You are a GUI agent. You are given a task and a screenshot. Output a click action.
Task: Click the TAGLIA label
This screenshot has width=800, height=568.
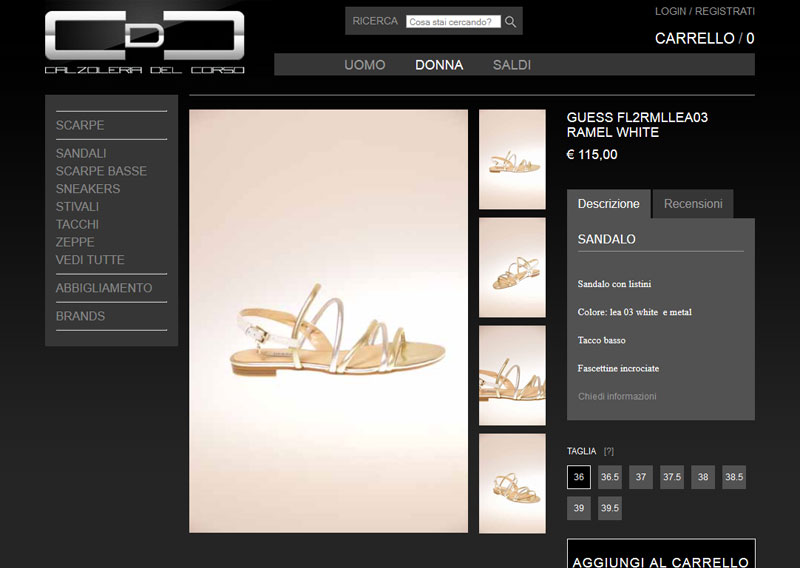581,451
